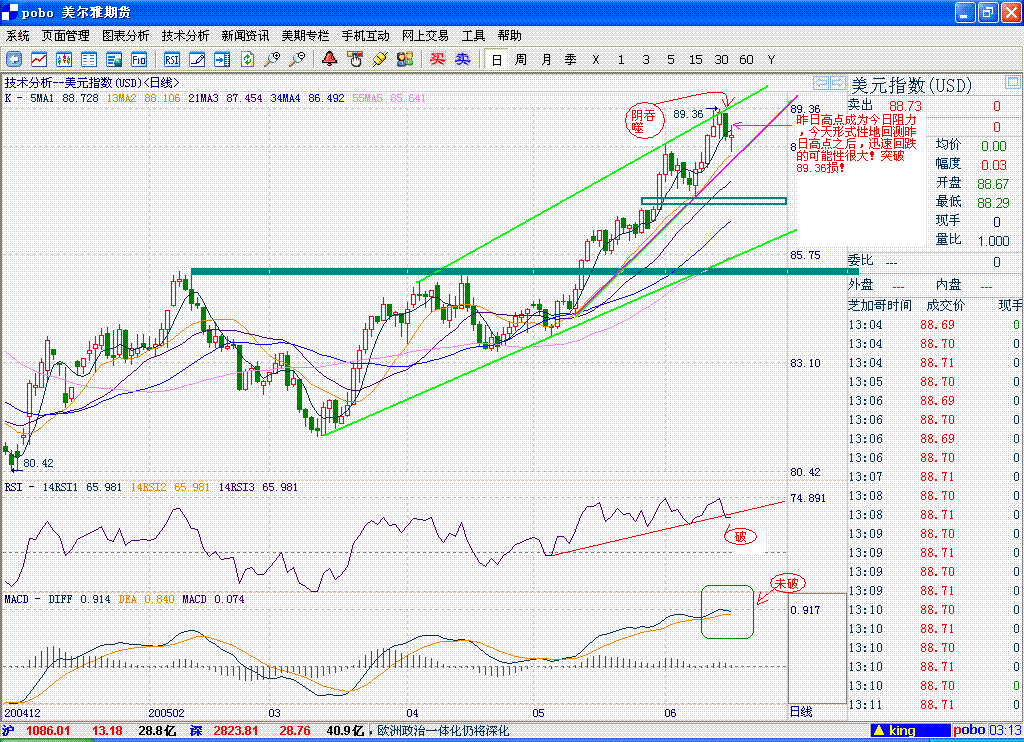Open the 系统 menu
This screenshot has width=1024, height=742.
(18, 36)
